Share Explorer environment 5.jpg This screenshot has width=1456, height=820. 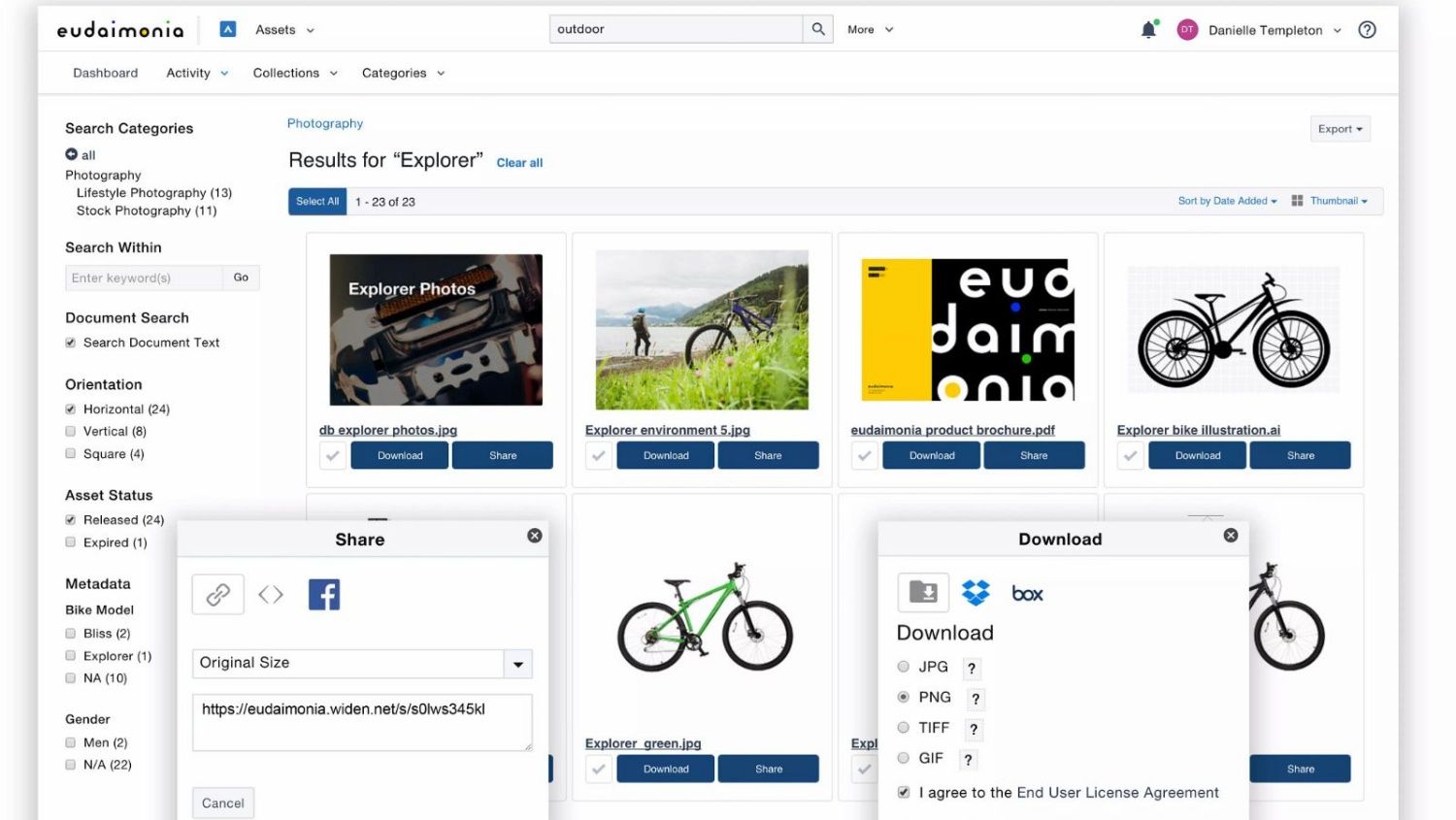[768, 455]
